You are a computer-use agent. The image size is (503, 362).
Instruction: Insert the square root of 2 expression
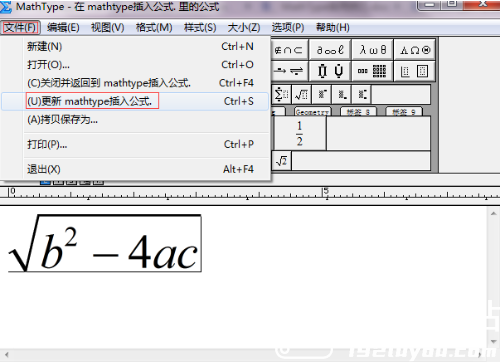coord(282,161)
